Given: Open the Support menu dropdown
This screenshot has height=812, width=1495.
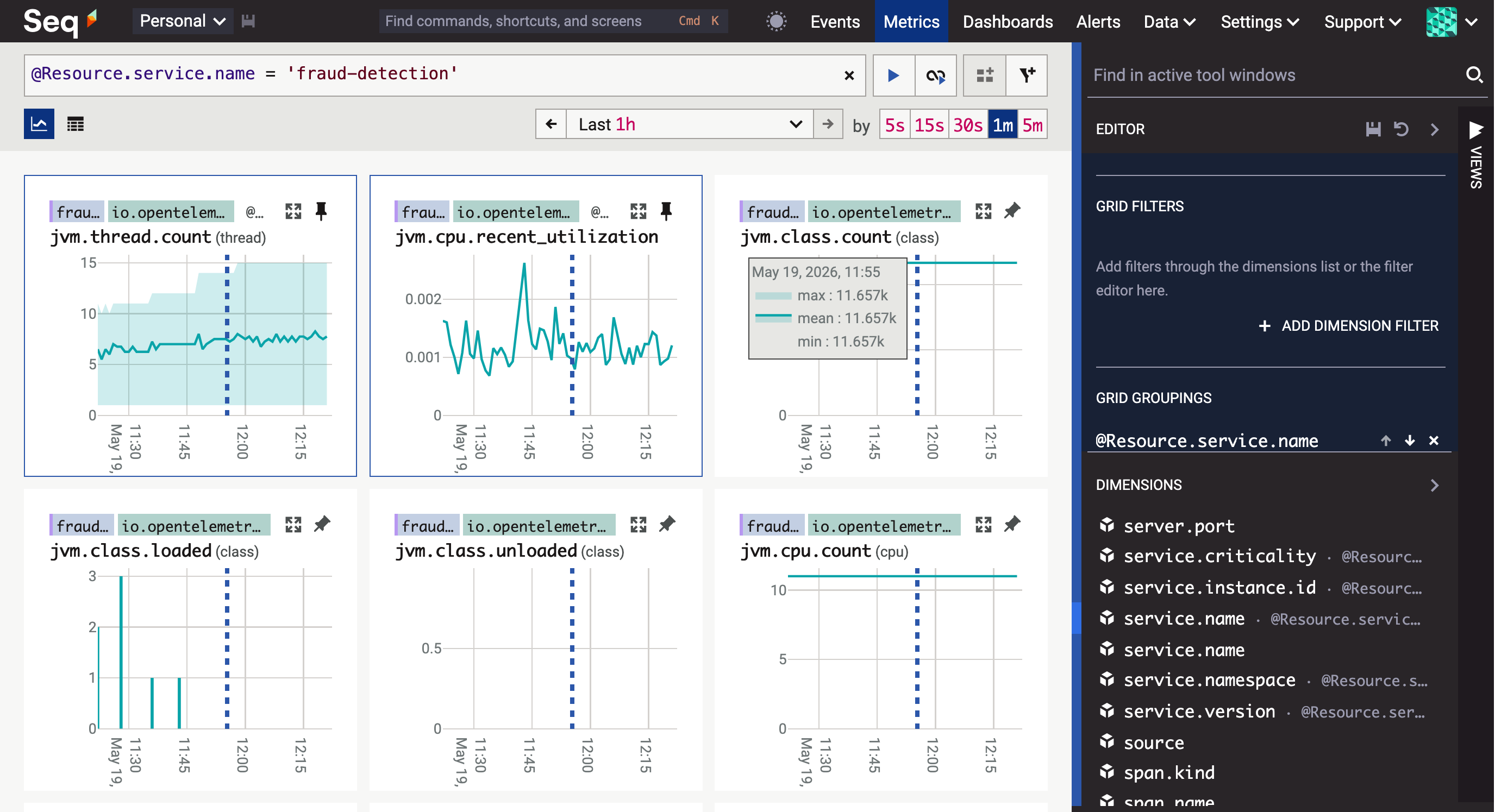Looking at the screenshot, I should tap(1362, 22).
